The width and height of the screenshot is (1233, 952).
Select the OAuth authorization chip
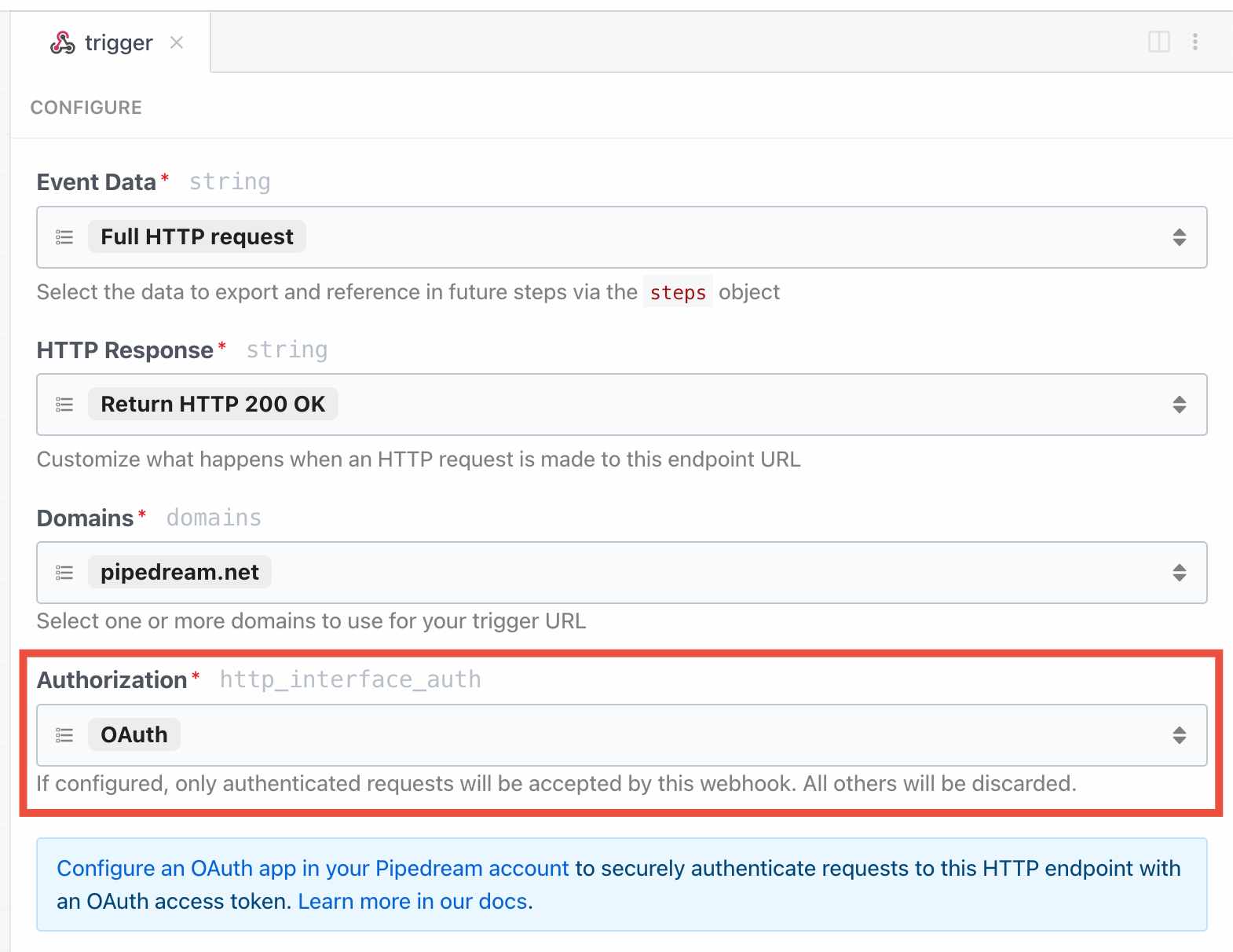134,734
